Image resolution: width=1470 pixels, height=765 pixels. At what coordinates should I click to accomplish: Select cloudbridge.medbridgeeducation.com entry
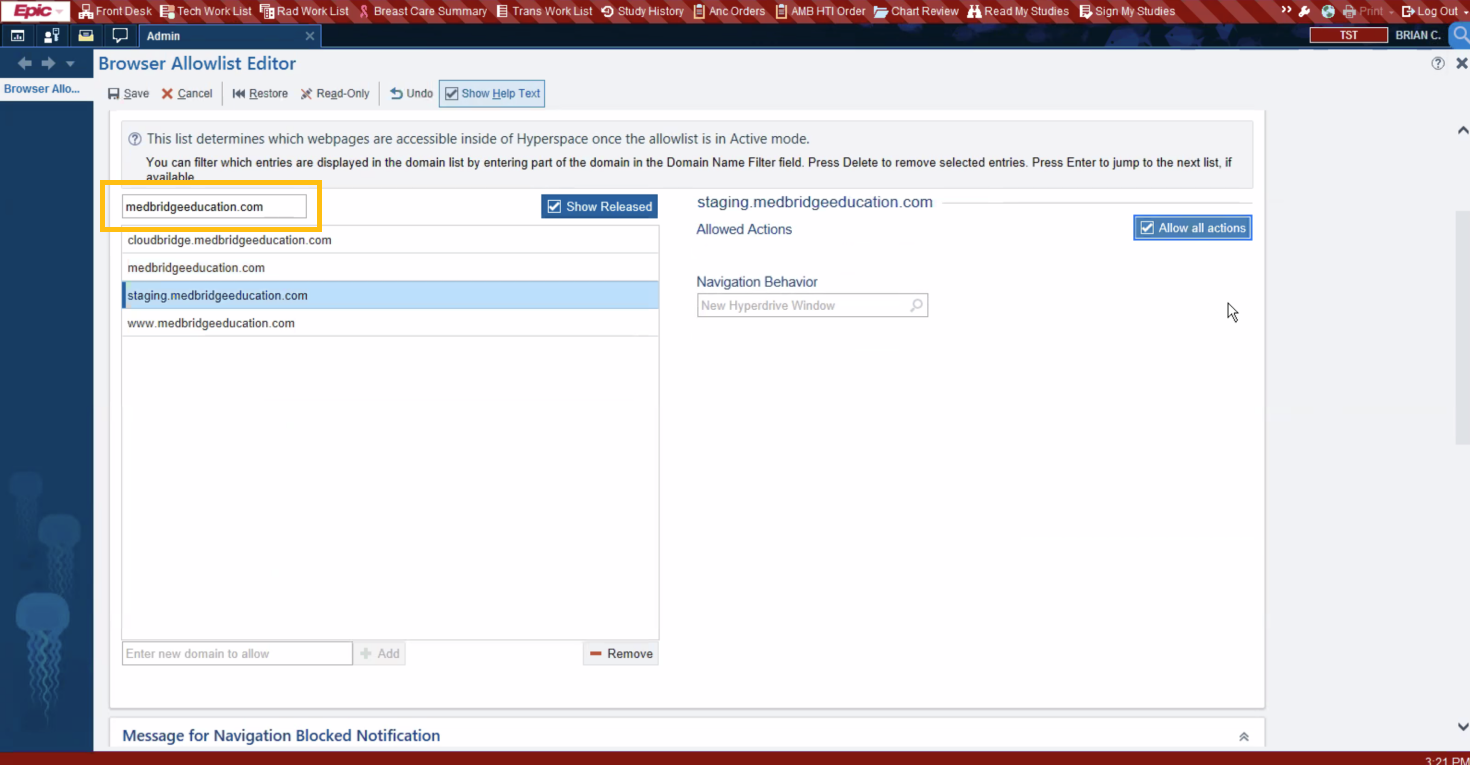(x=390, y=240)
